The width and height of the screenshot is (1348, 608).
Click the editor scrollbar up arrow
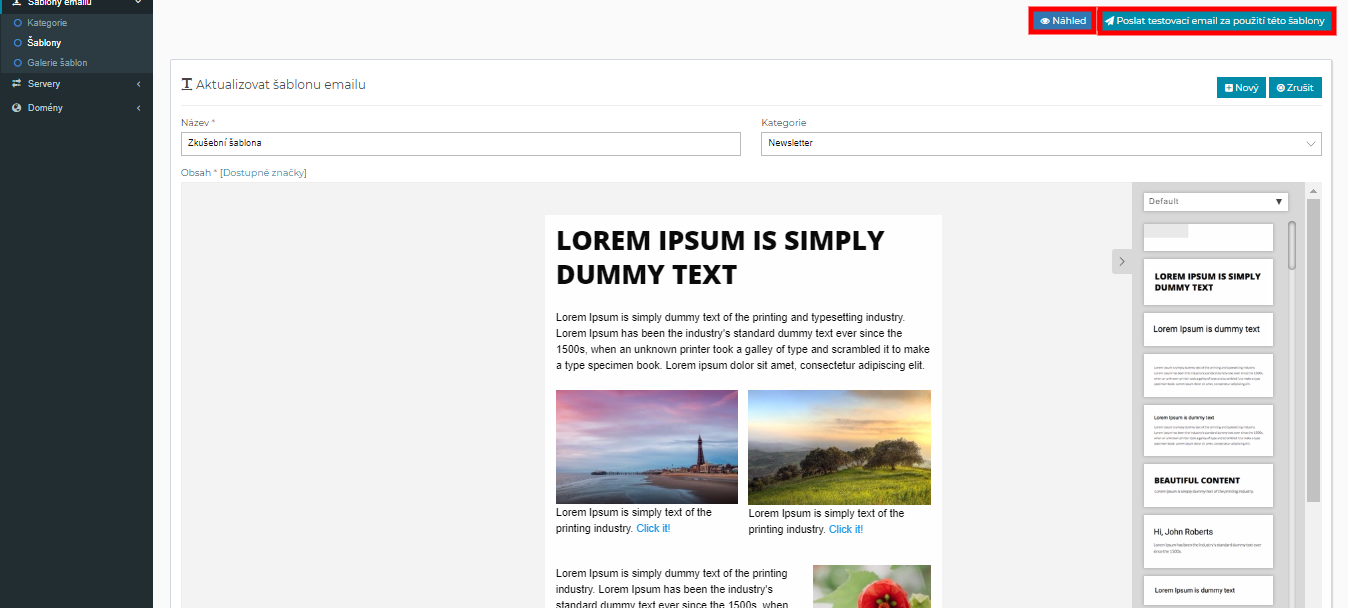coord(1313,190)
